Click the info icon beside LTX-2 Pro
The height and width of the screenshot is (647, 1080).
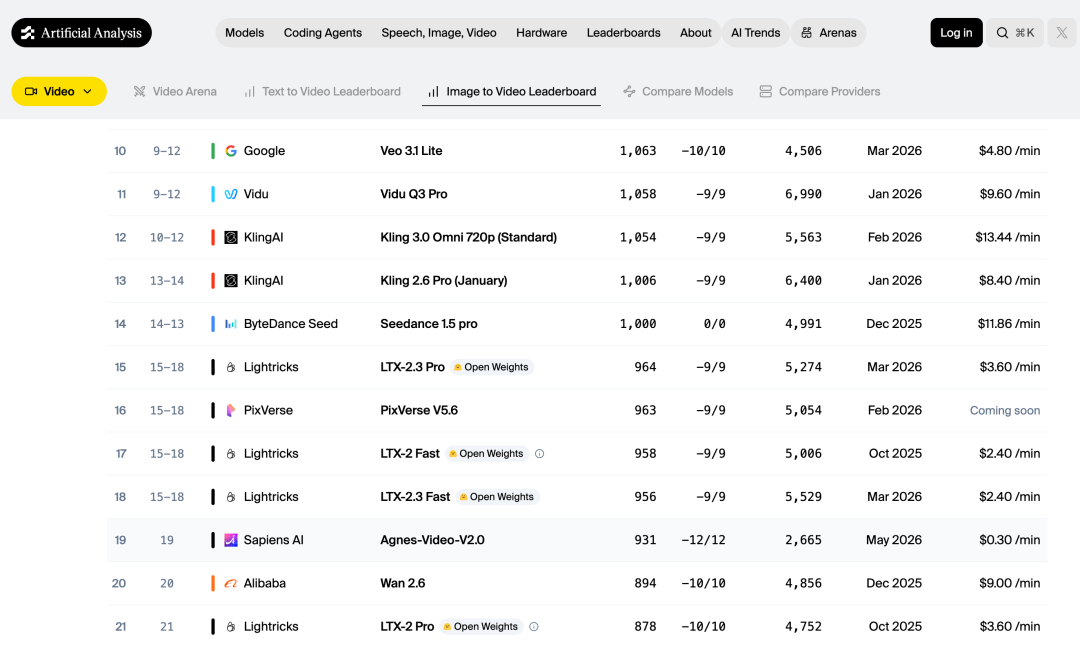[x=534, y=626]
